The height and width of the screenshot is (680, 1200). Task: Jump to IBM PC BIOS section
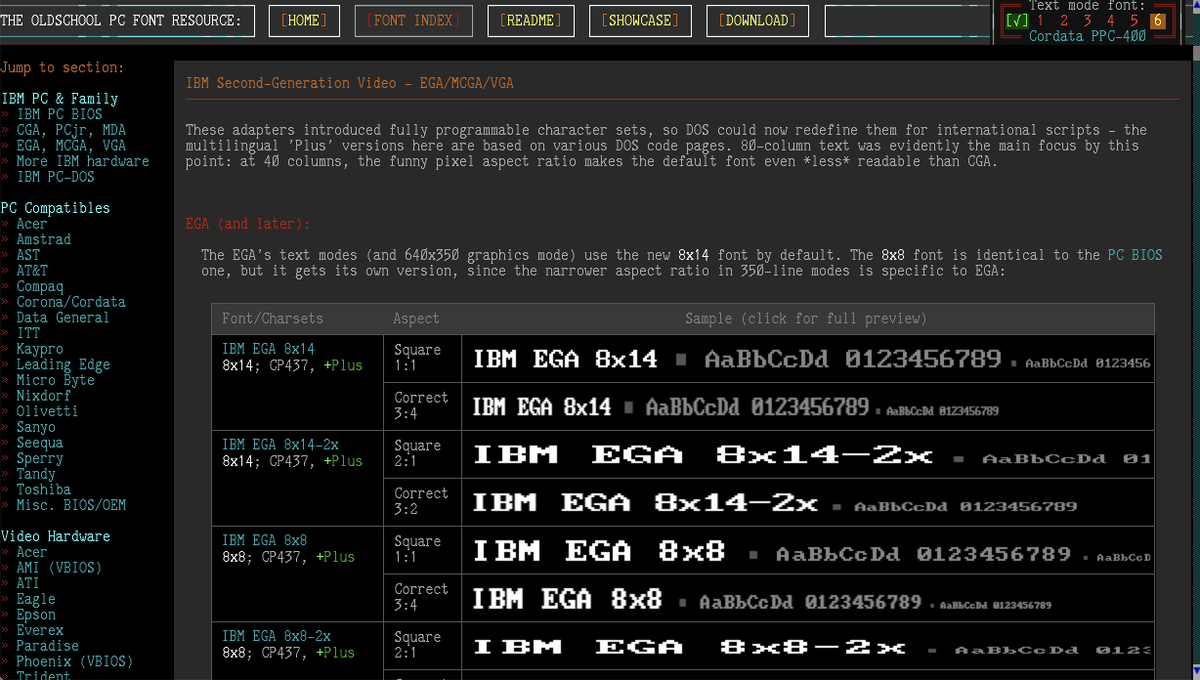[59, 114]
